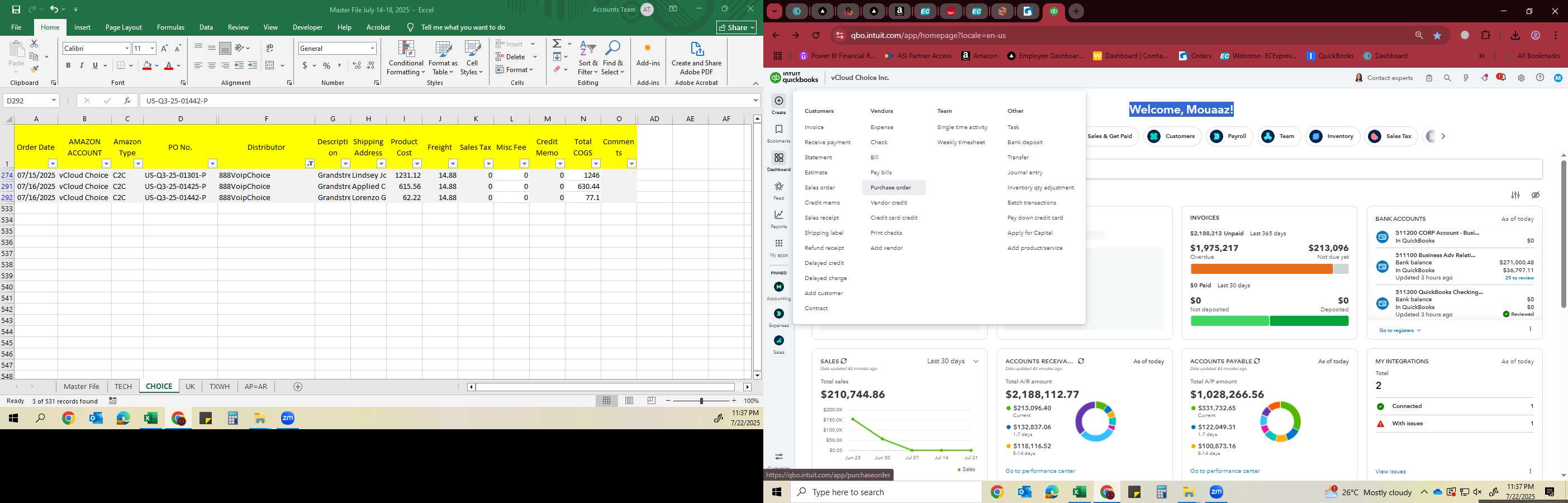1568x503 pixels.
Task: Click Go to registers link
Action: [1400, 331]
